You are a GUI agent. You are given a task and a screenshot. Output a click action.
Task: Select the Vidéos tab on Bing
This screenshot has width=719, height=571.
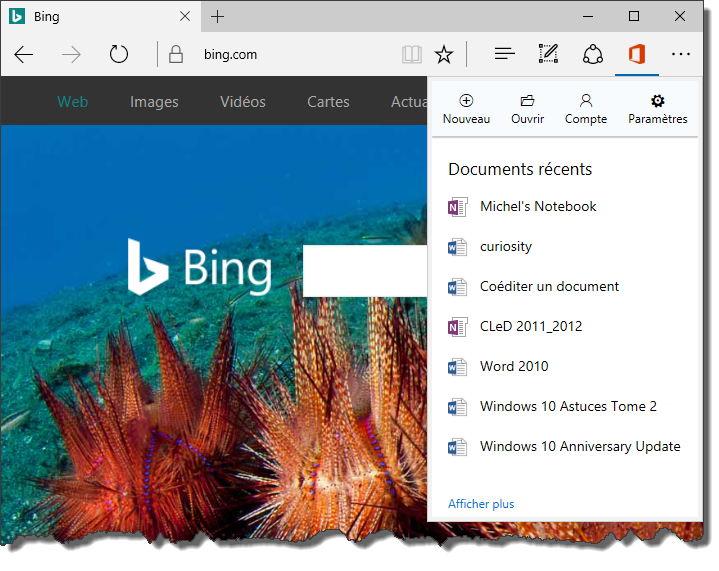(243, 102)
